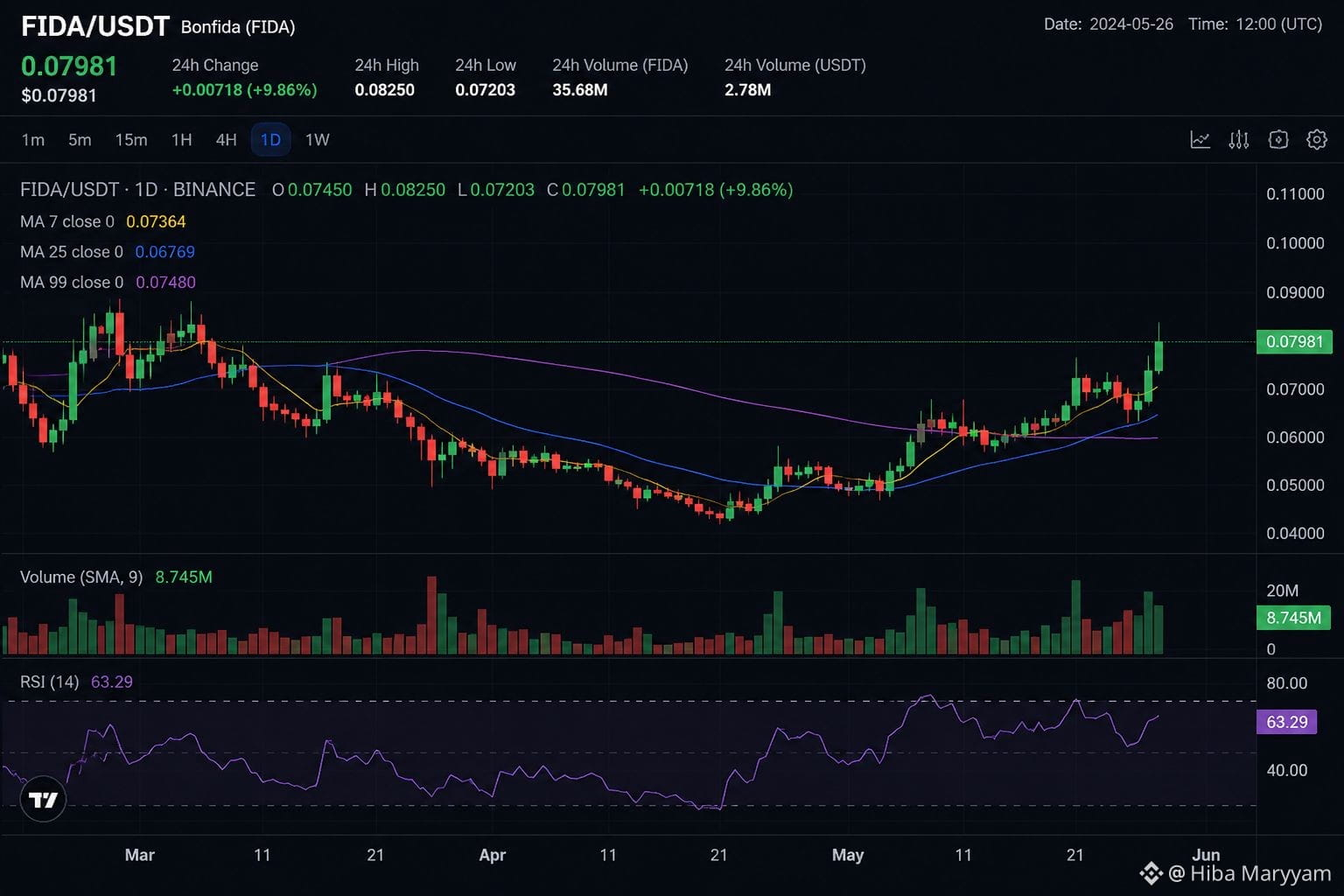This screenshot has width=1344, height=896.
Task: Click the FIDA/USDT · 1D · BINANCE legend
Action: (x=138, y=190)
